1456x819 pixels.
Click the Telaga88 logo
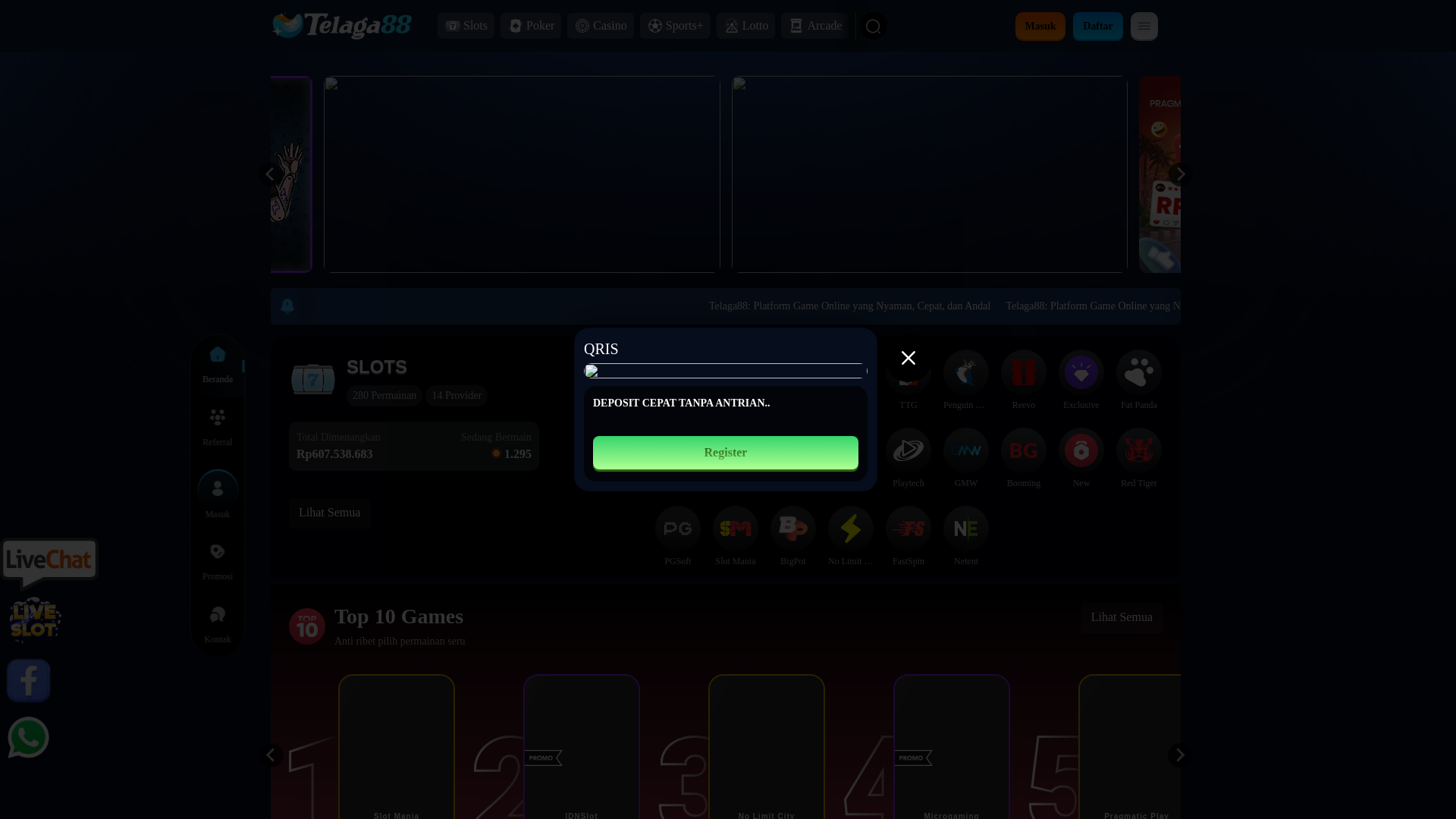[x=341, y=26]
